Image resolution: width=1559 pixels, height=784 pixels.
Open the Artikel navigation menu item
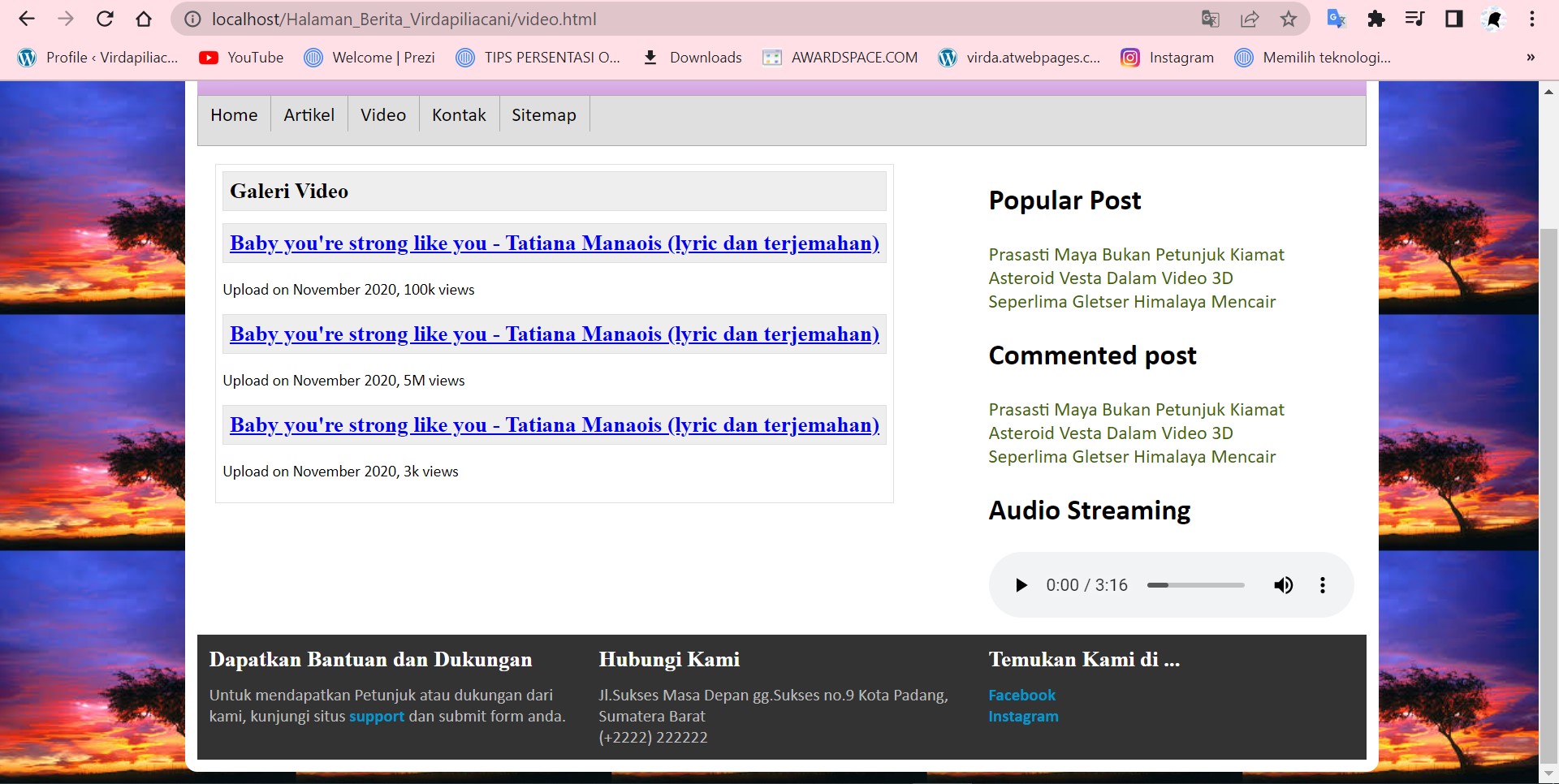point(309,115)
